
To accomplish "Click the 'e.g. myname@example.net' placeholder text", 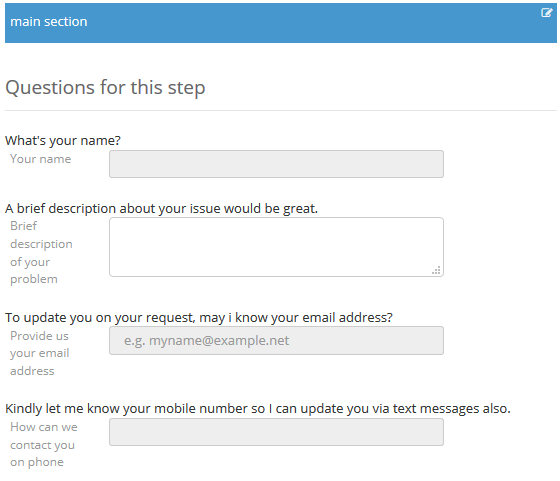I will tap(206, 341).
